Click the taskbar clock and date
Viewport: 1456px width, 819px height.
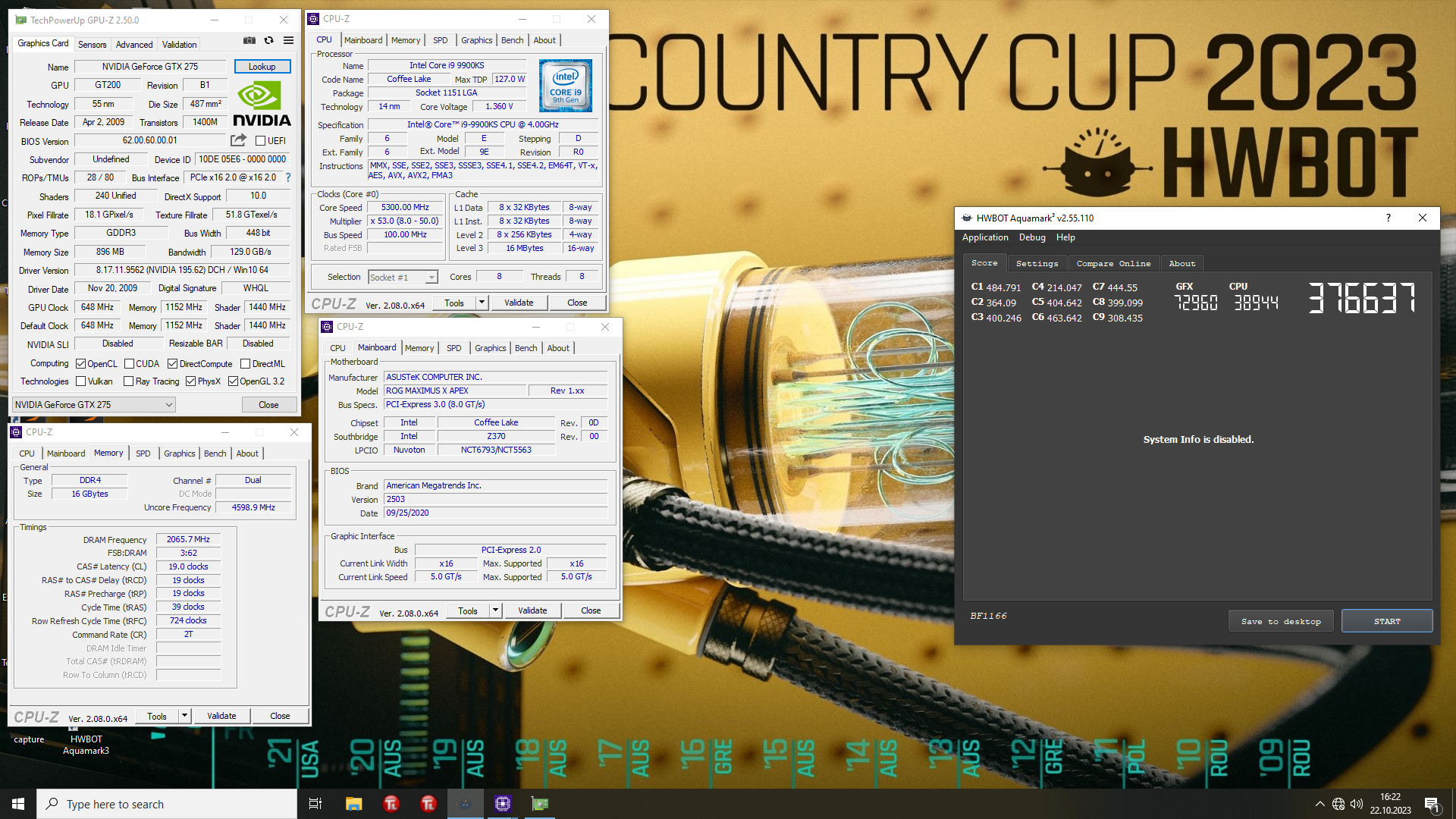point(1390,804)
